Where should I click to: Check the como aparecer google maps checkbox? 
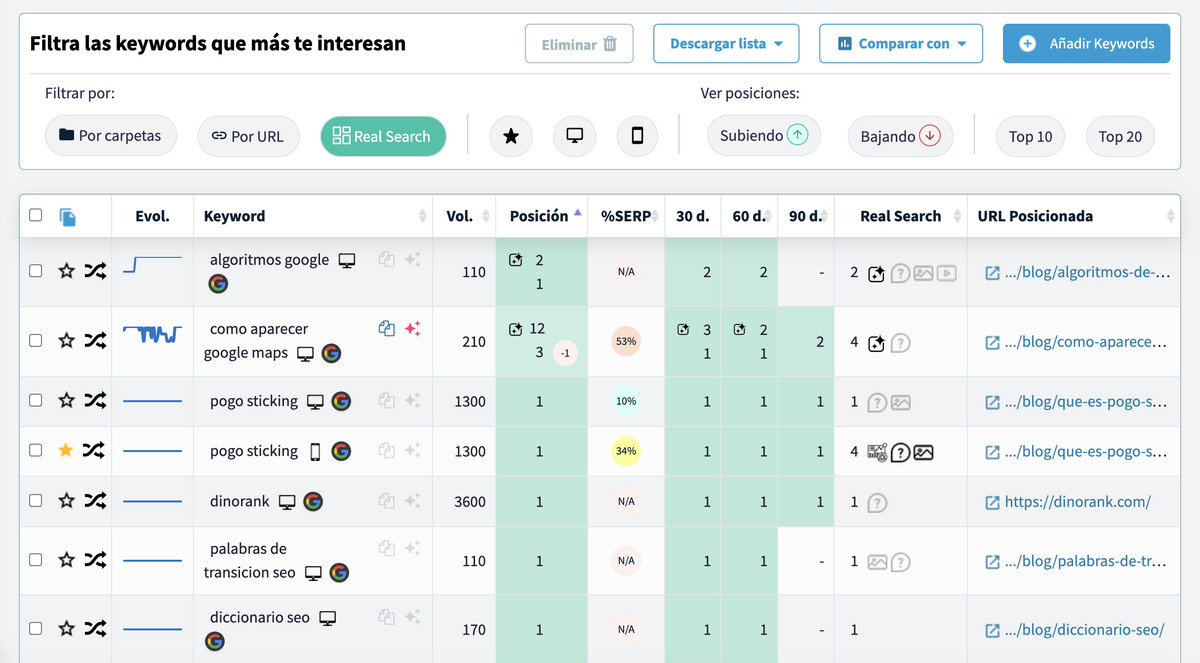click(x=36, y=340)
